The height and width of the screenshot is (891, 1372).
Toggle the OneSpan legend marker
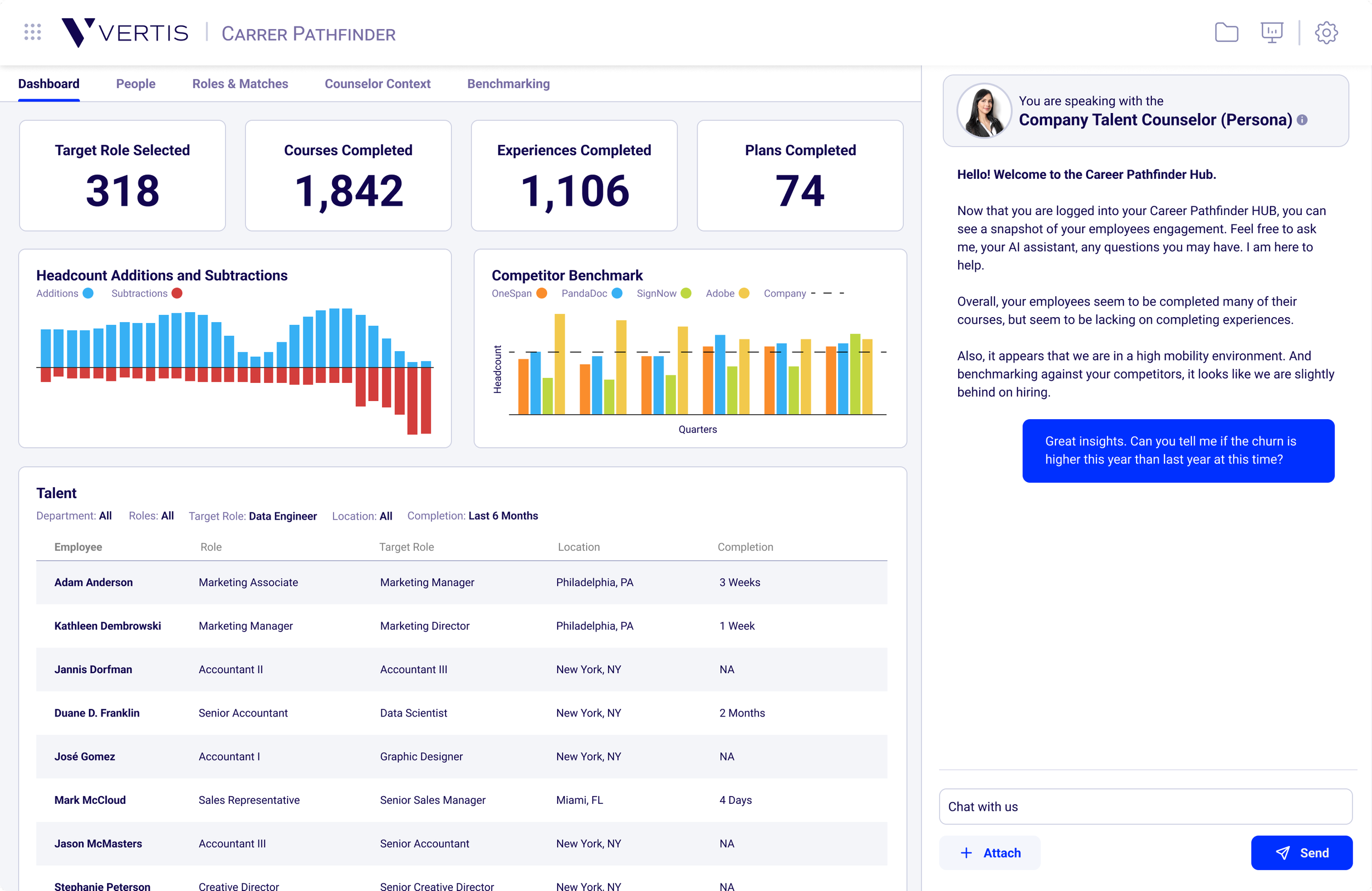click(541, 294)
